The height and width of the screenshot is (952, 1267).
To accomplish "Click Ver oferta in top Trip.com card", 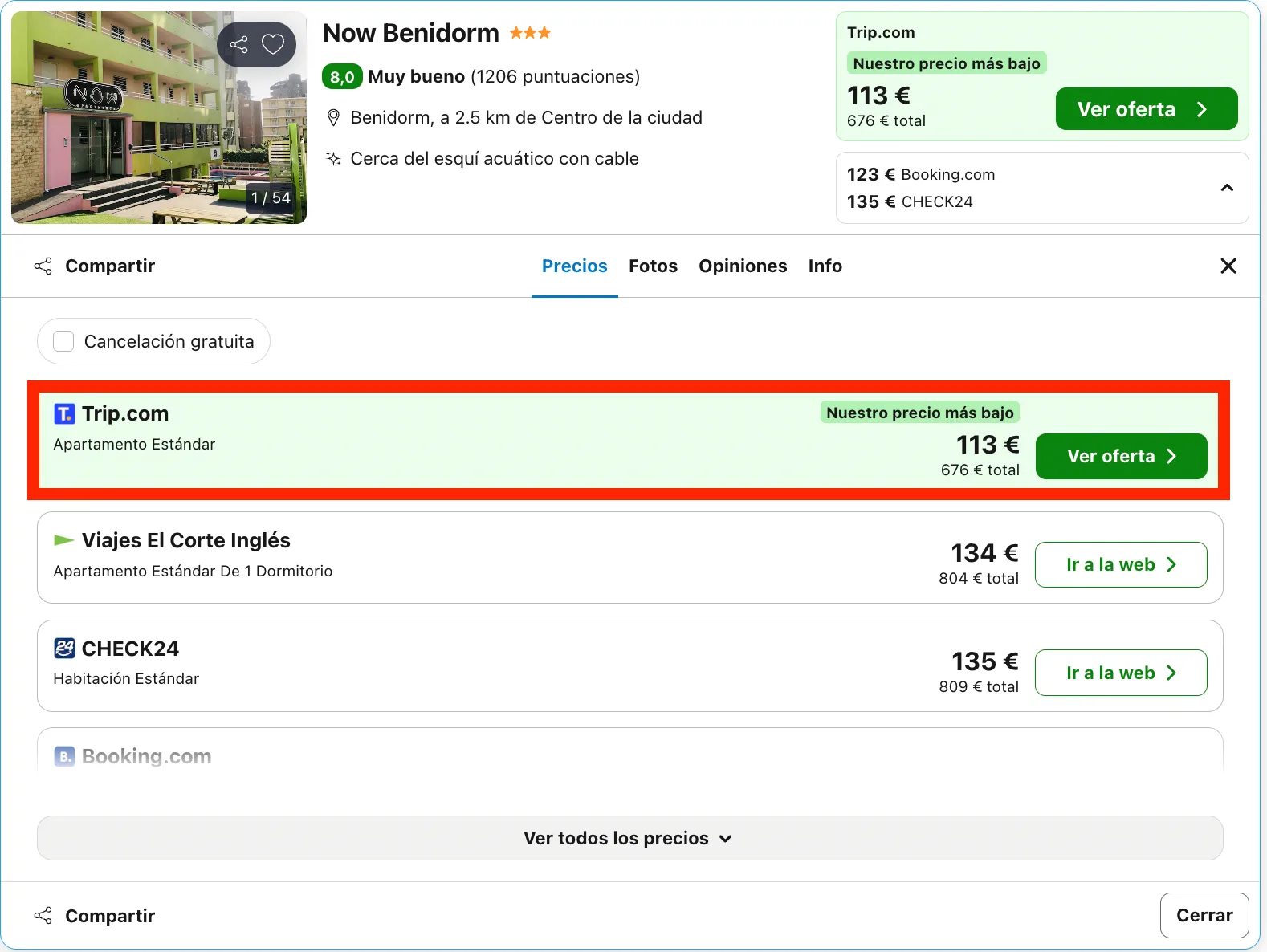I will 1147,109.
